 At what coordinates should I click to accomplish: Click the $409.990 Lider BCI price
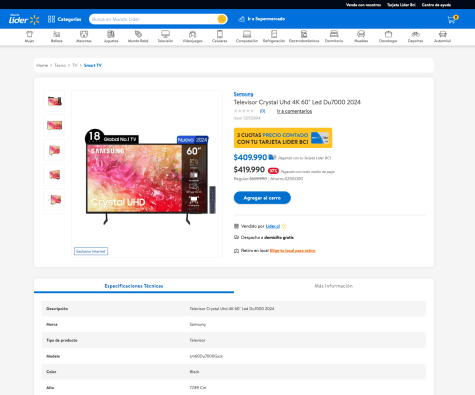(250, 157)
